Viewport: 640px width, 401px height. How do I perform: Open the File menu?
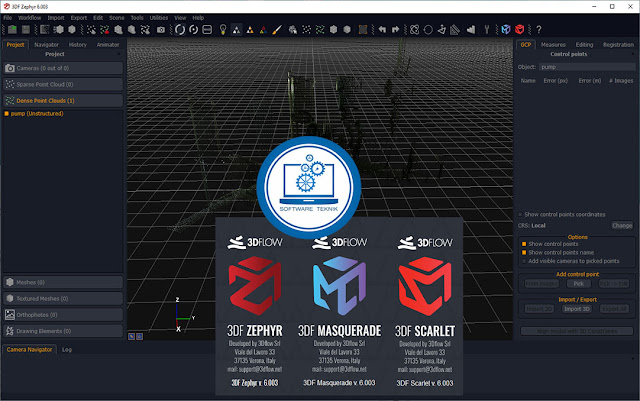tap(8, 18)
